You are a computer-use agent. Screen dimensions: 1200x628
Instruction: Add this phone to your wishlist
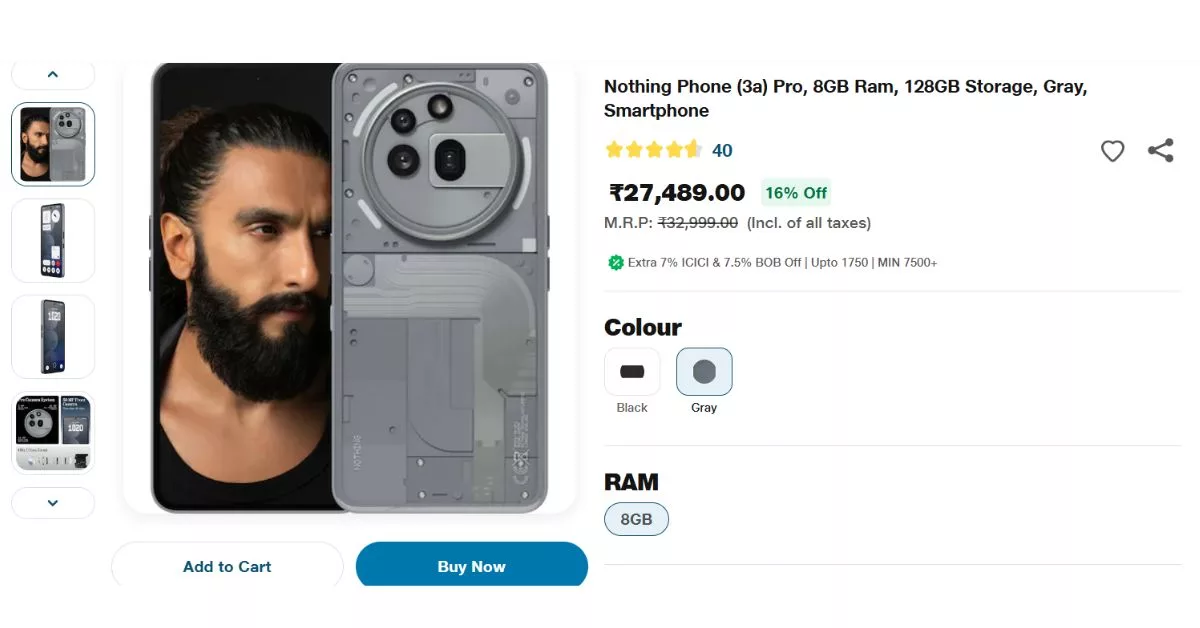(1112, 151)
